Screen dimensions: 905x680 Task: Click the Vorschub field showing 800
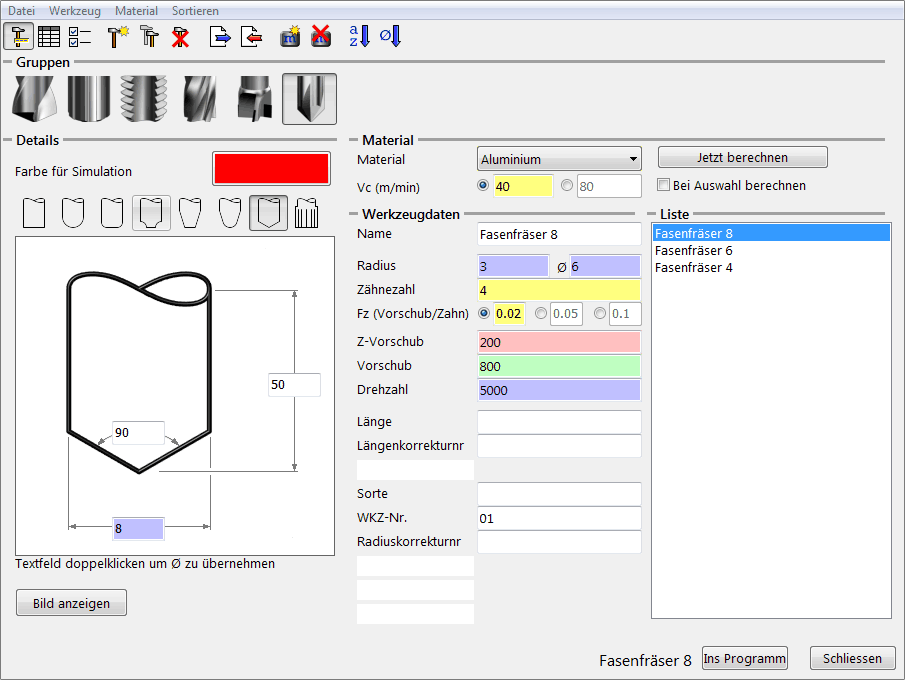pyautogui.click(x=559, y=366)
